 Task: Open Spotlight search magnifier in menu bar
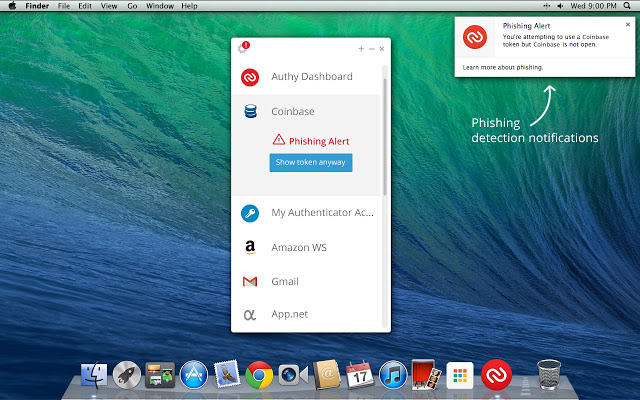[627, 6]
